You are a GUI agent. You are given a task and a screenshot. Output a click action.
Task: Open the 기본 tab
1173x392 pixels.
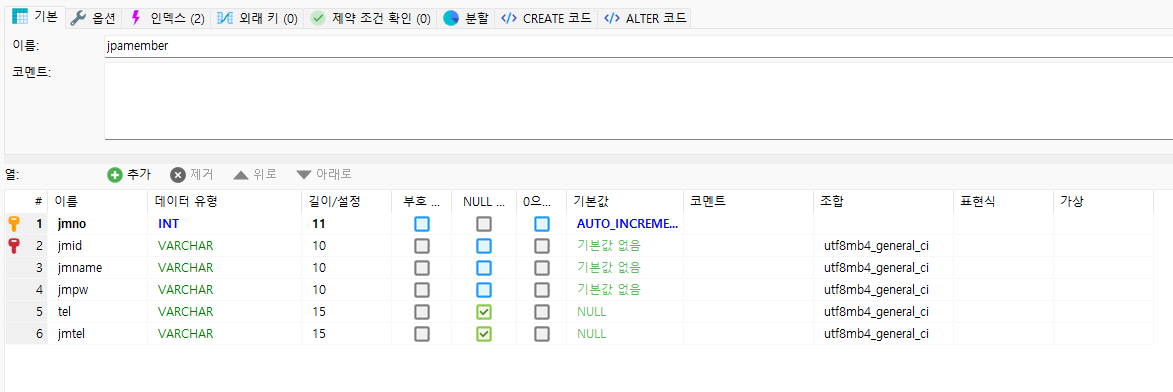point(34,18)
